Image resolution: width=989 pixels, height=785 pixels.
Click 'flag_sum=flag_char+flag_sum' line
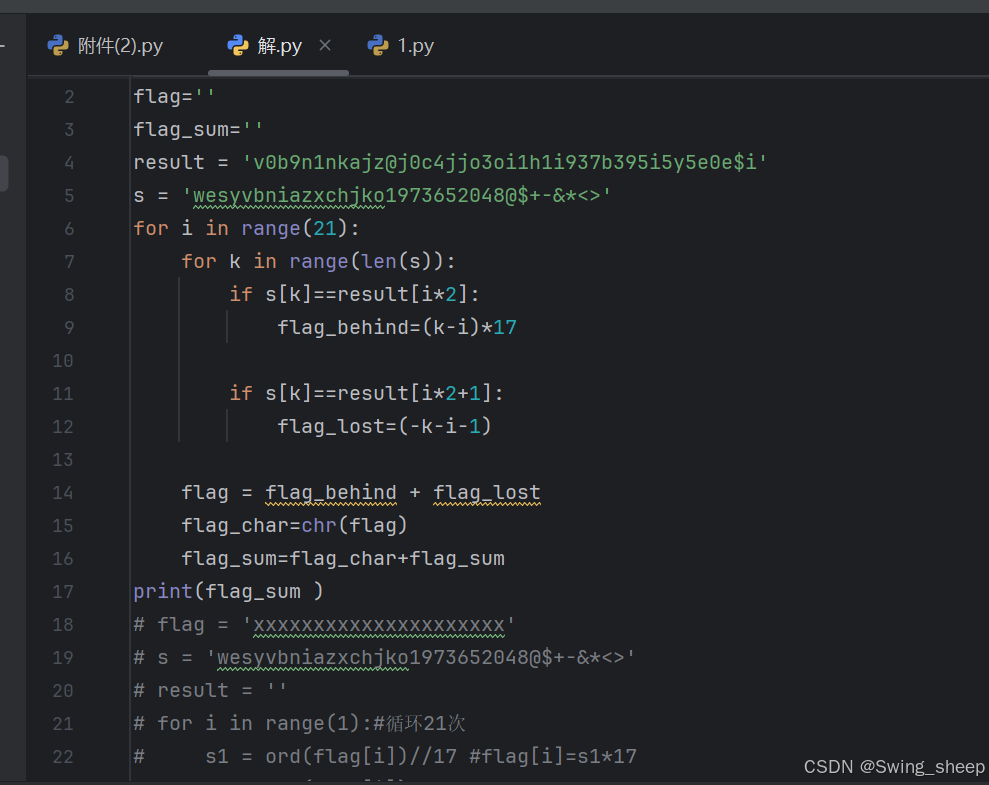[x=343, y=559]
